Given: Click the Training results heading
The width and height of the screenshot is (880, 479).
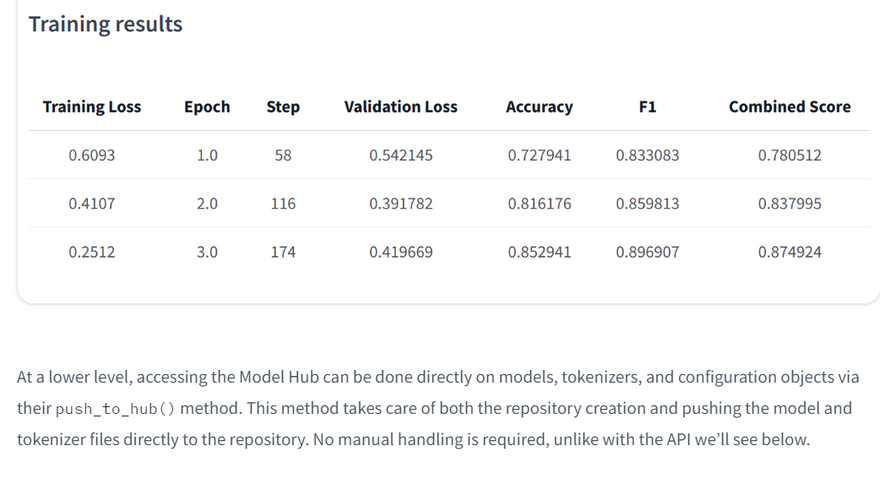Looking at the screenshot, I should 105,24.
